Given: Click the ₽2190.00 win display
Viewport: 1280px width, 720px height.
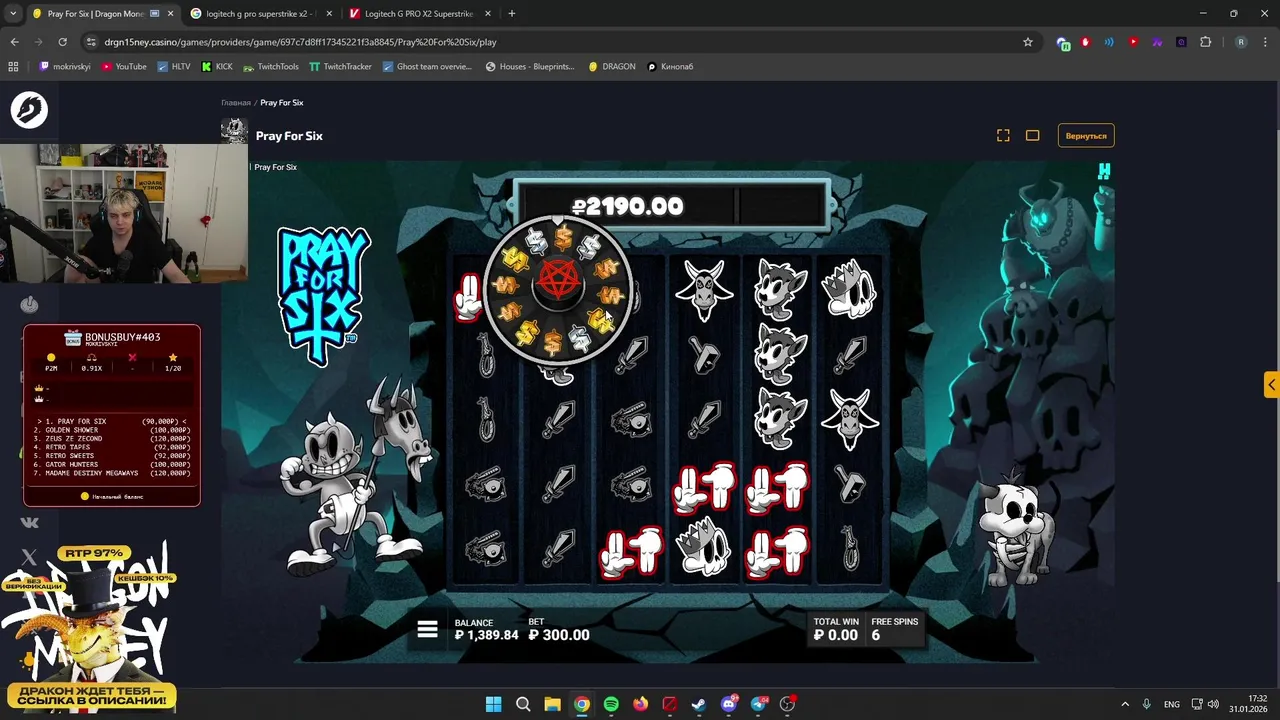Looking at the screenshot, I should [x=627, y=207].
